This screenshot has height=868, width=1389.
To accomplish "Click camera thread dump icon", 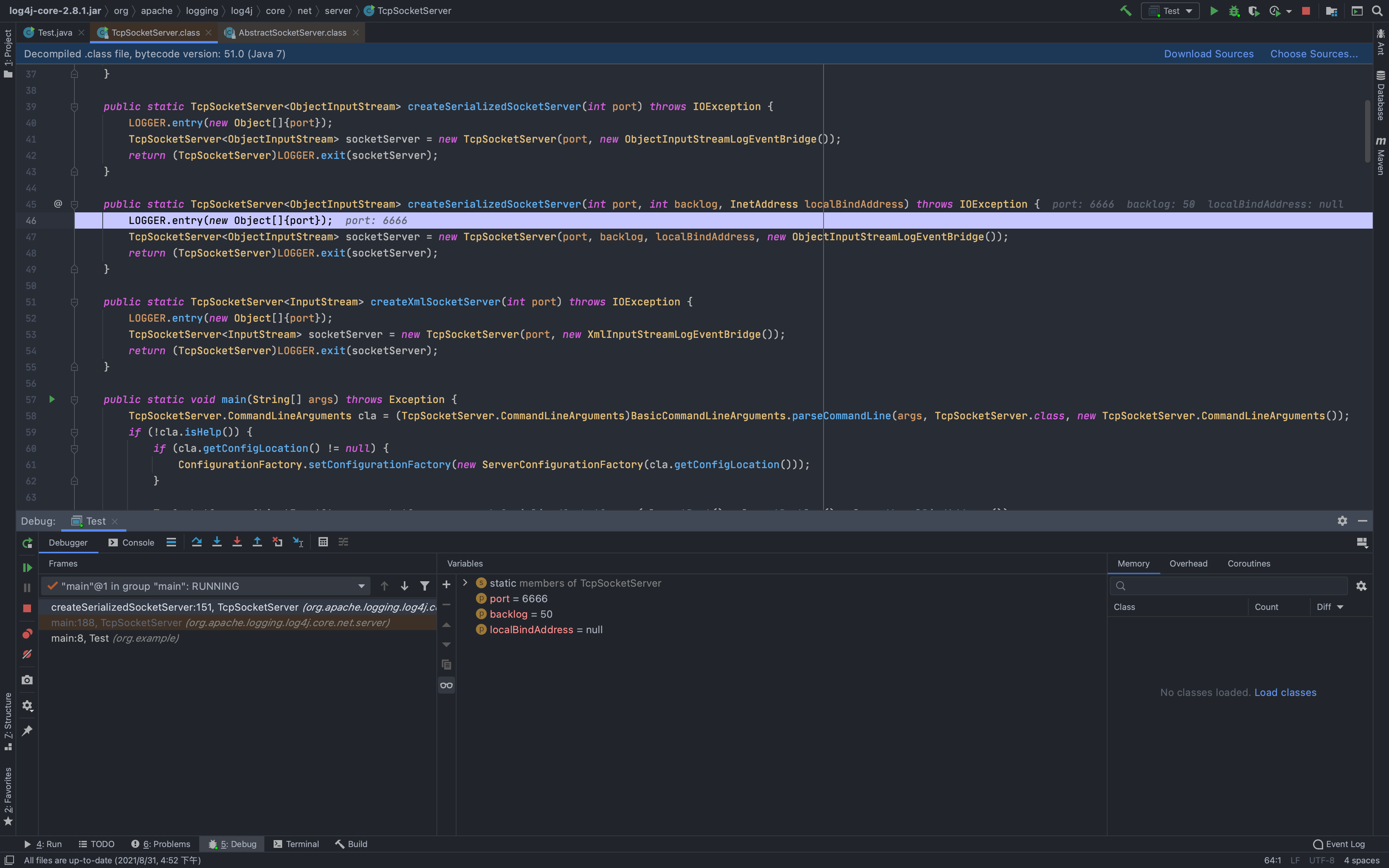I will pos(27,680).
